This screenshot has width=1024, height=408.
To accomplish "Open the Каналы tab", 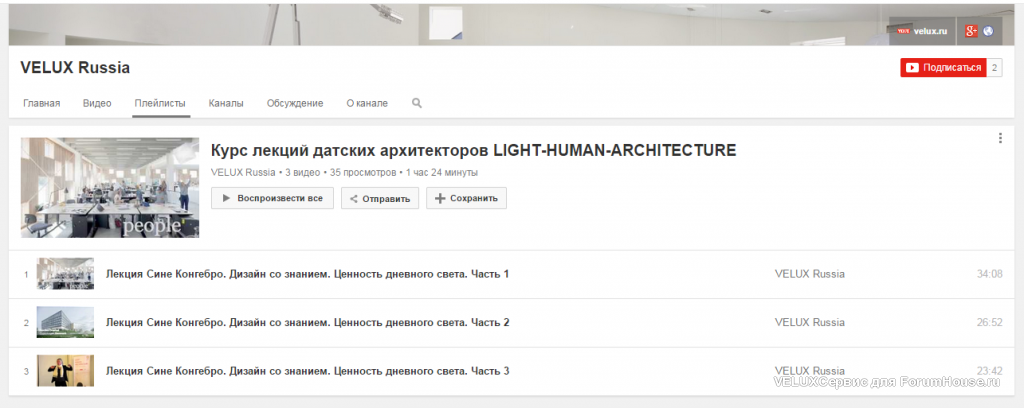I will click(x=226, y=103).
